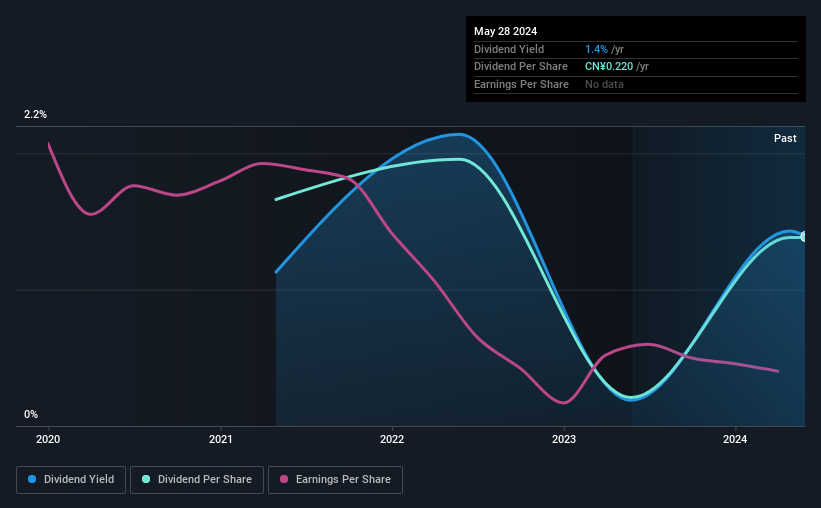Image resolution: width=821 pixels, height=508 pixels.
Task: Select the 2023 x-axis label
Action: (564, 439)
